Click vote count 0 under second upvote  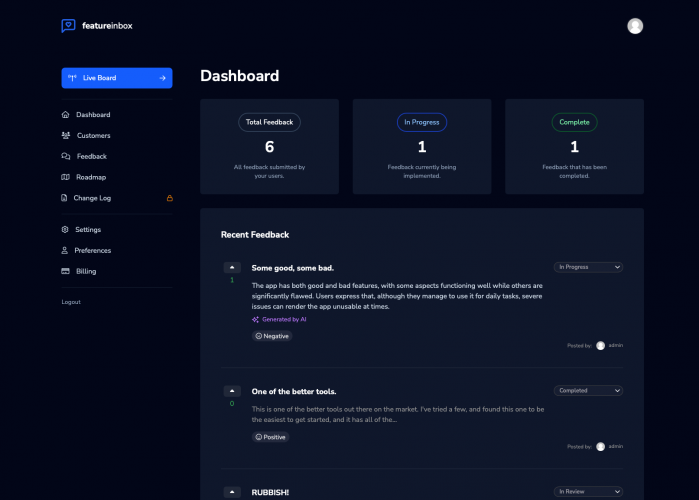(x=232, y=404)
